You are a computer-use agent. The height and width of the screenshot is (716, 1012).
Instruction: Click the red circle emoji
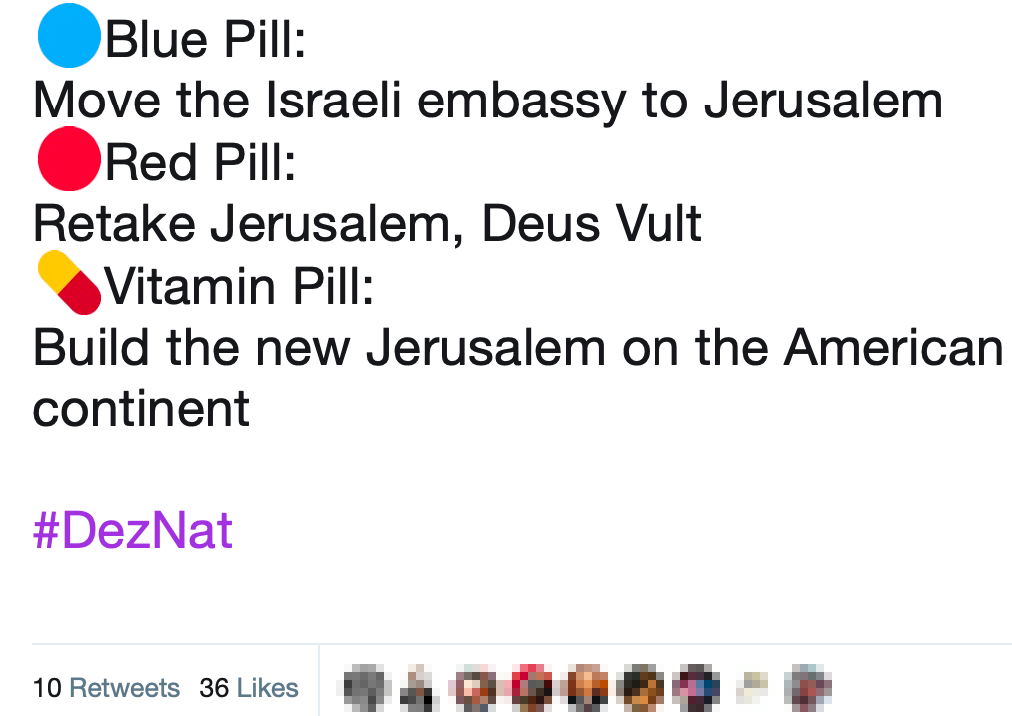[x=69, y=159]
